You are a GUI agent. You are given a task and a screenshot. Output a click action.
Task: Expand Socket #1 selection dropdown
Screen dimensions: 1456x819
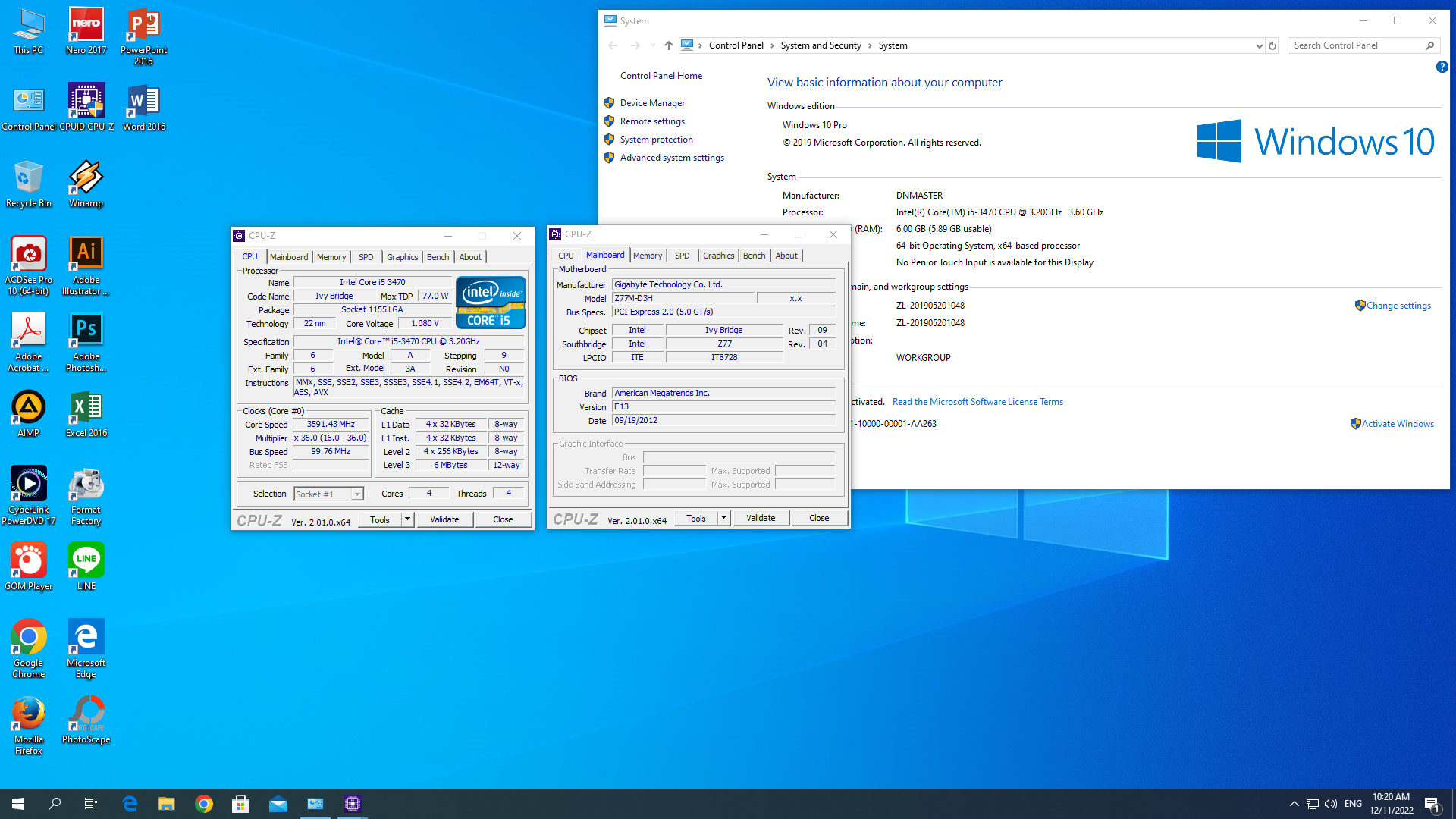click(x=357, y=494)
